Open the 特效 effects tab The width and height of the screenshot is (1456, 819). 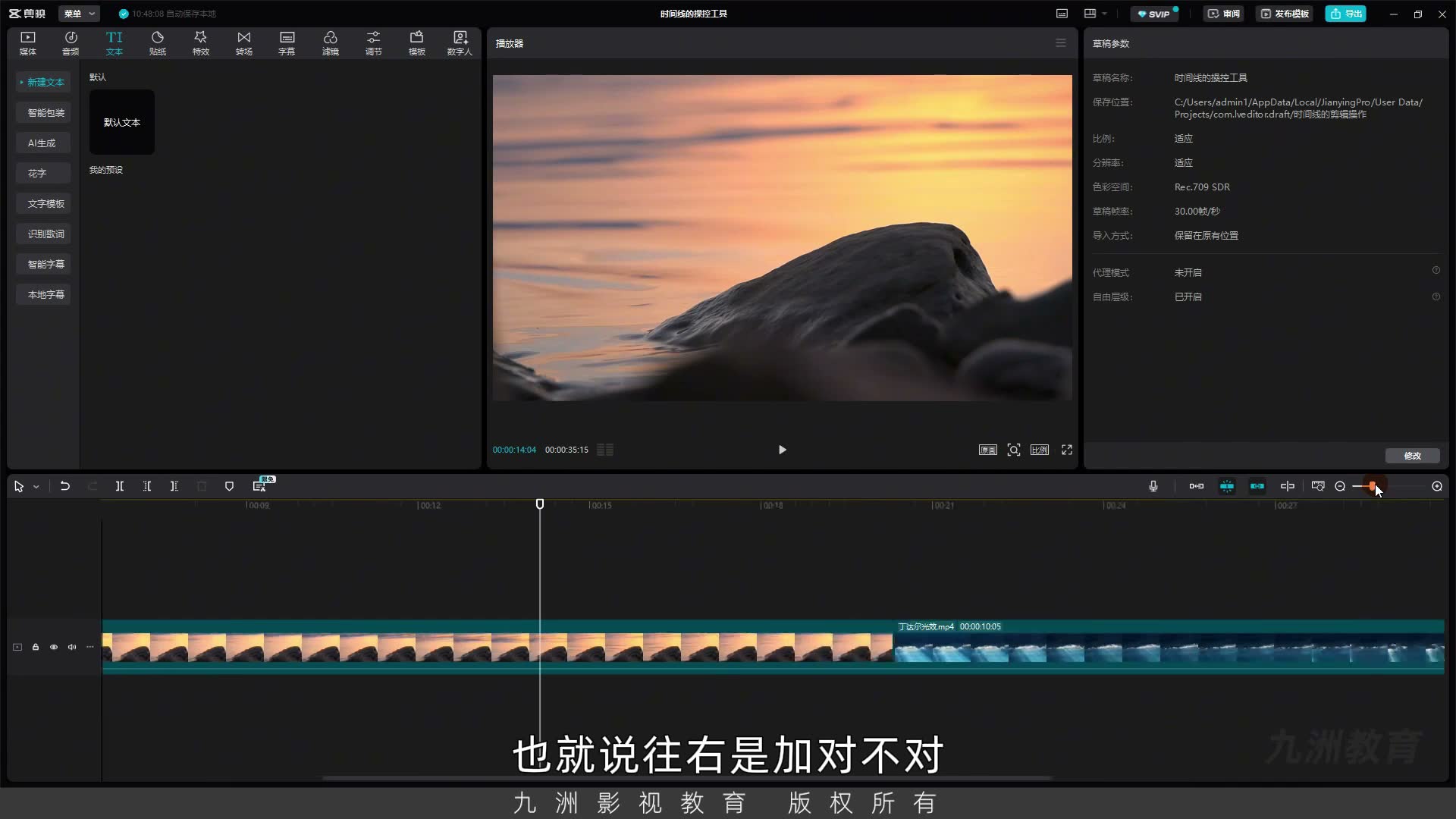(201, 43)
